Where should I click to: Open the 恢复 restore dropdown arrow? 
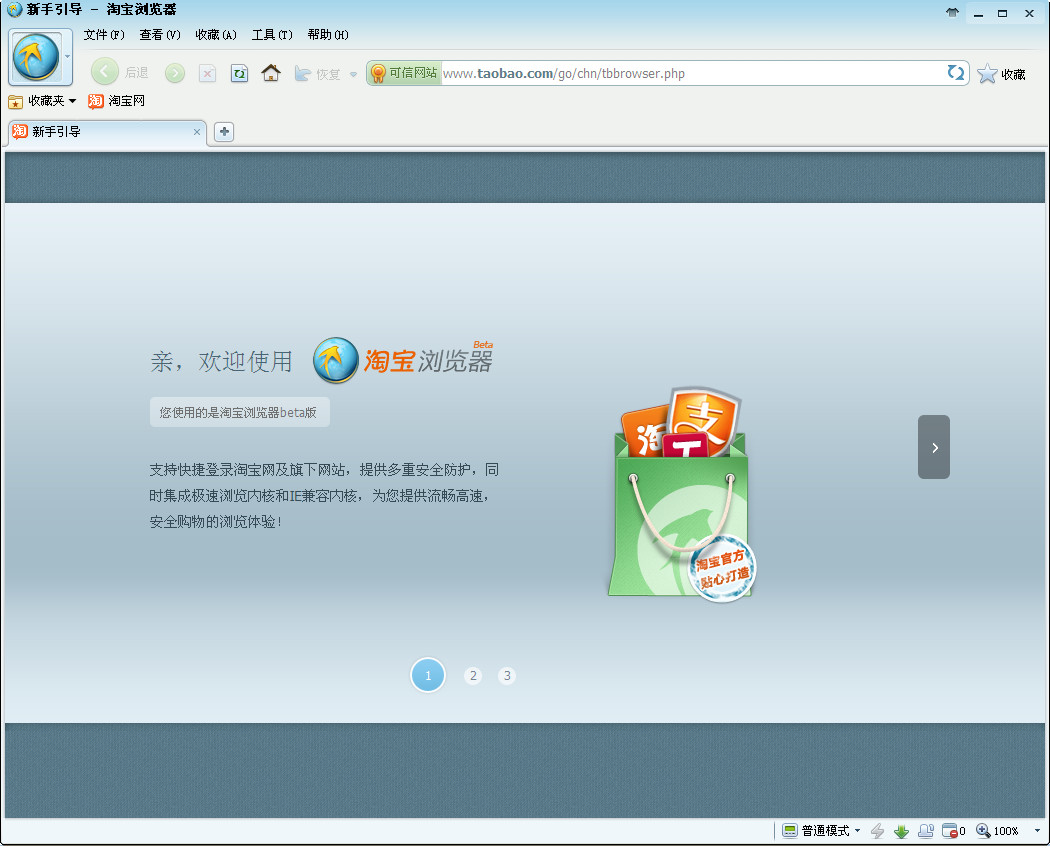tap(352, 73)
